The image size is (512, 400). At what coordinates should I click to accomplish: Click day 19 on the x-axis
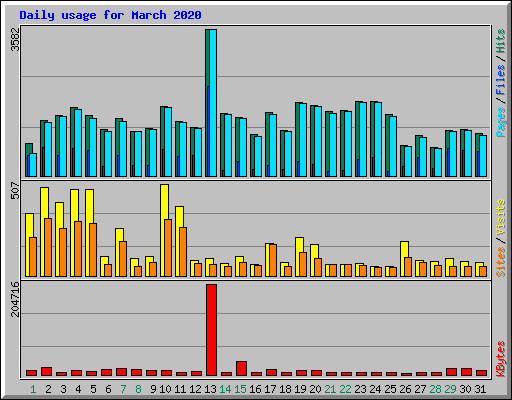pos(300,389)
